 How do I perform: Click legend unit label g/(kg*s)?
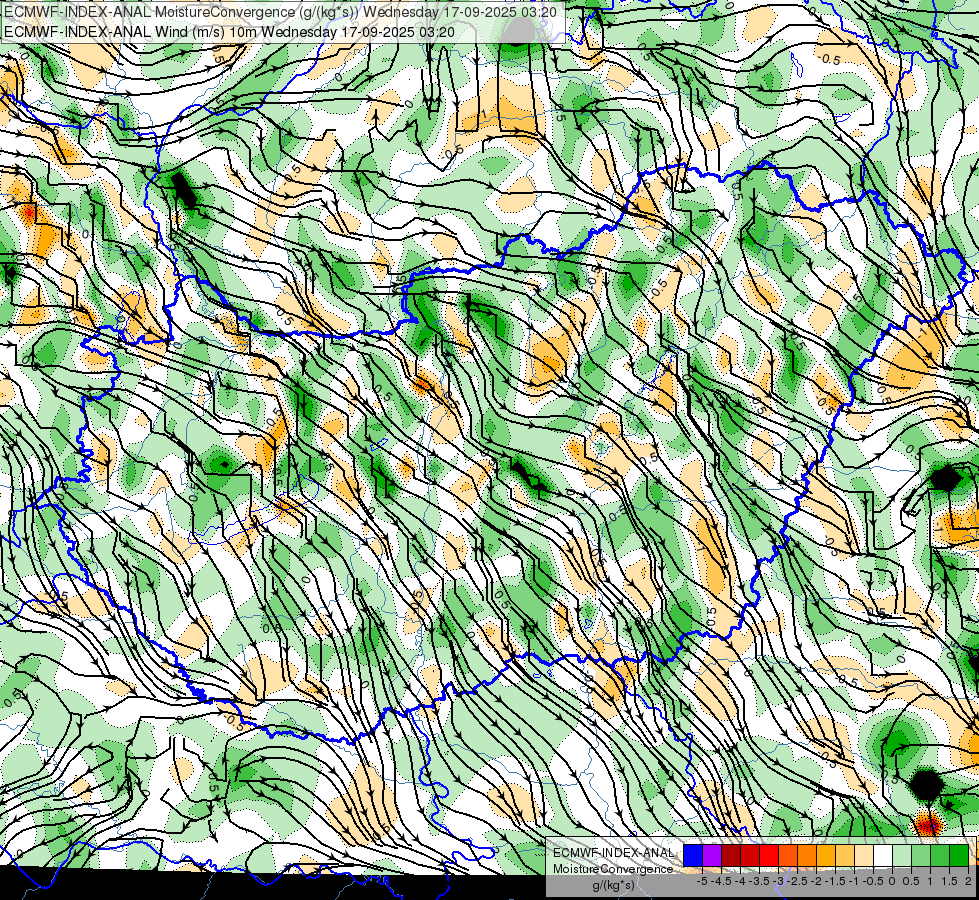[x=614, y=885]
